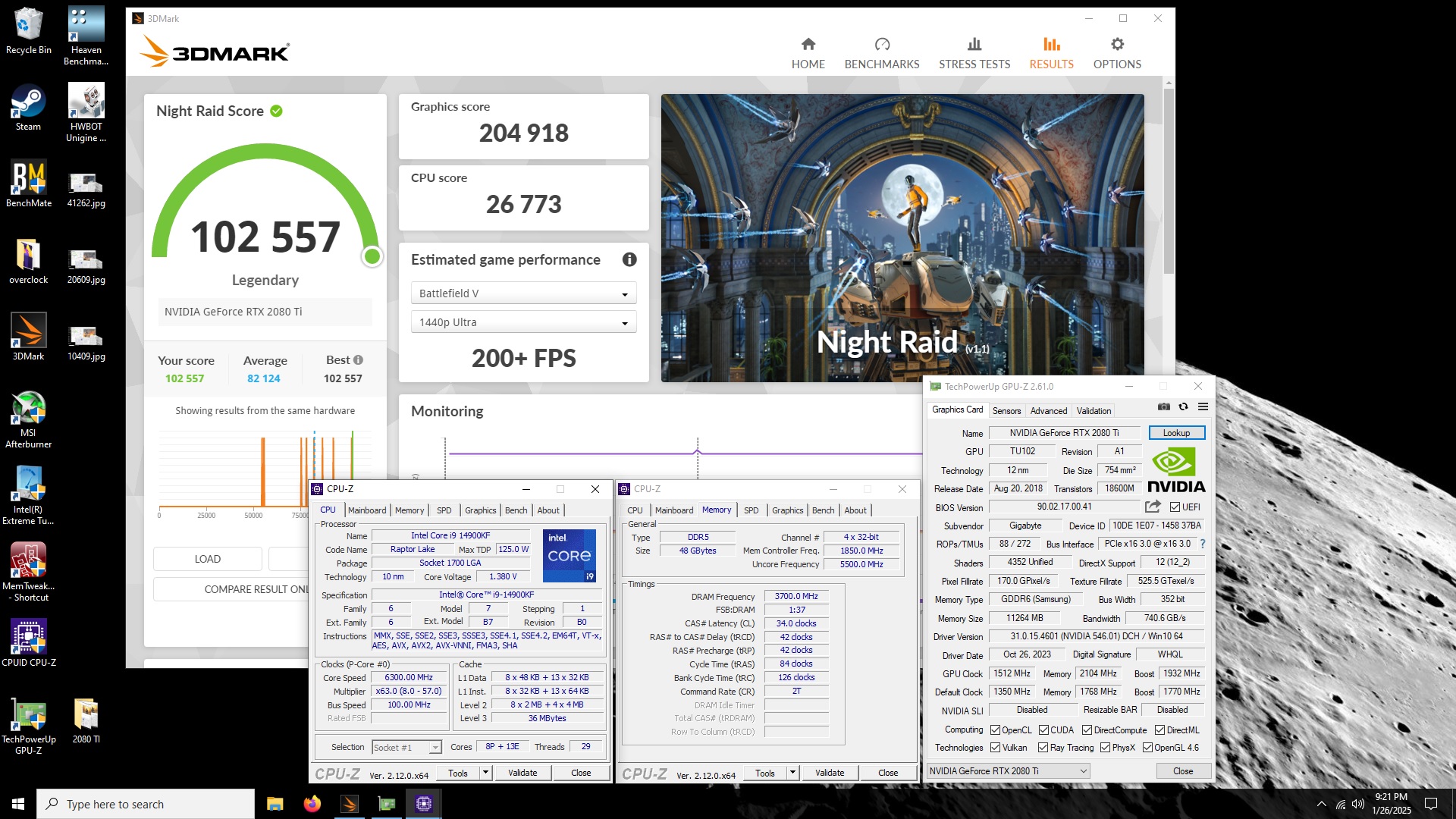Viewport: 1456px width, 819px height.
Task: Switch to Bench tab in left CPU-Z window
Action: click(x=516, y=510)
